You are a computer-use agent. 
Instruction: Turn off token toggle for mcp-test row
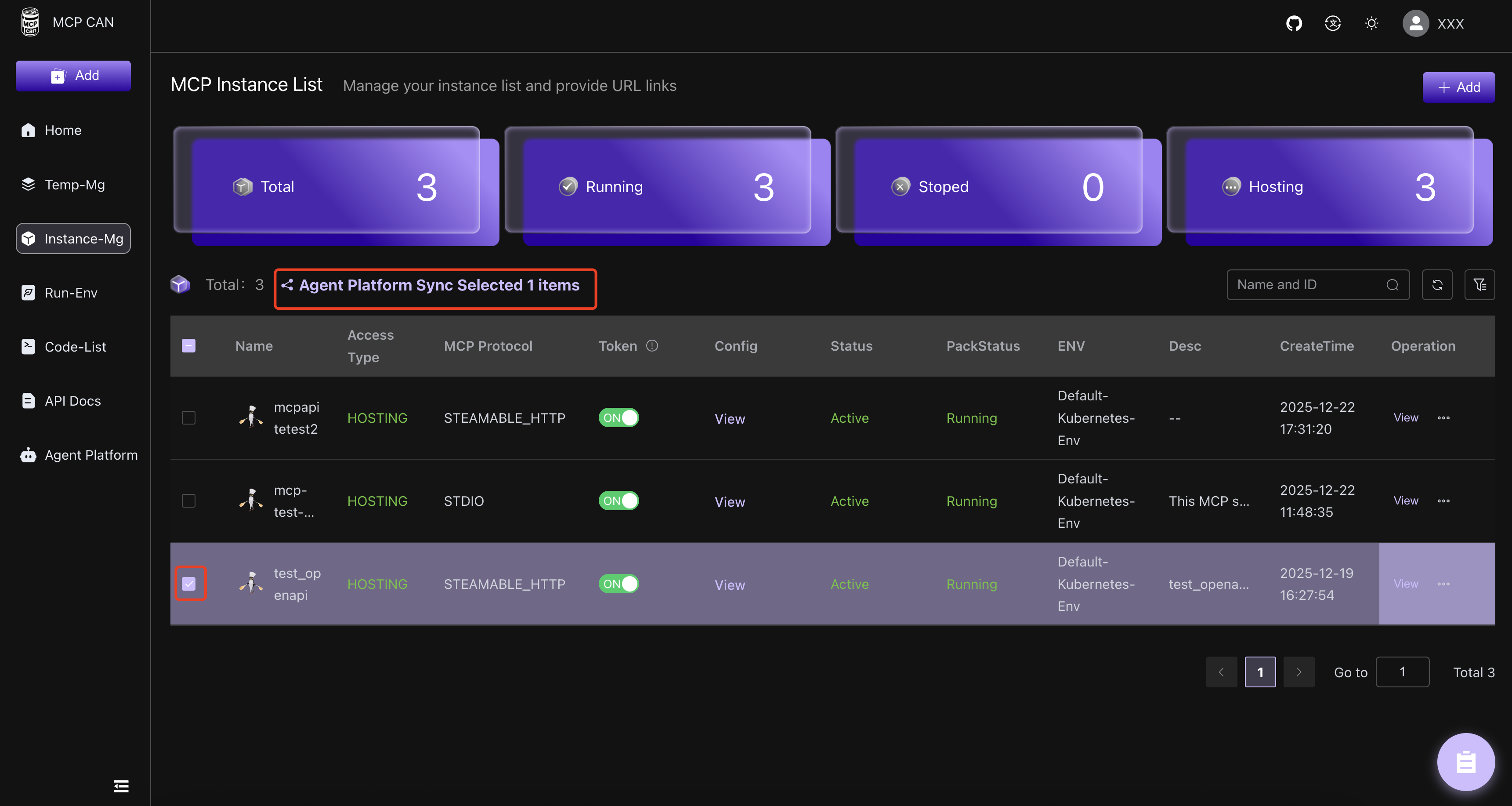pyautogui.click(x=619, y=501)
